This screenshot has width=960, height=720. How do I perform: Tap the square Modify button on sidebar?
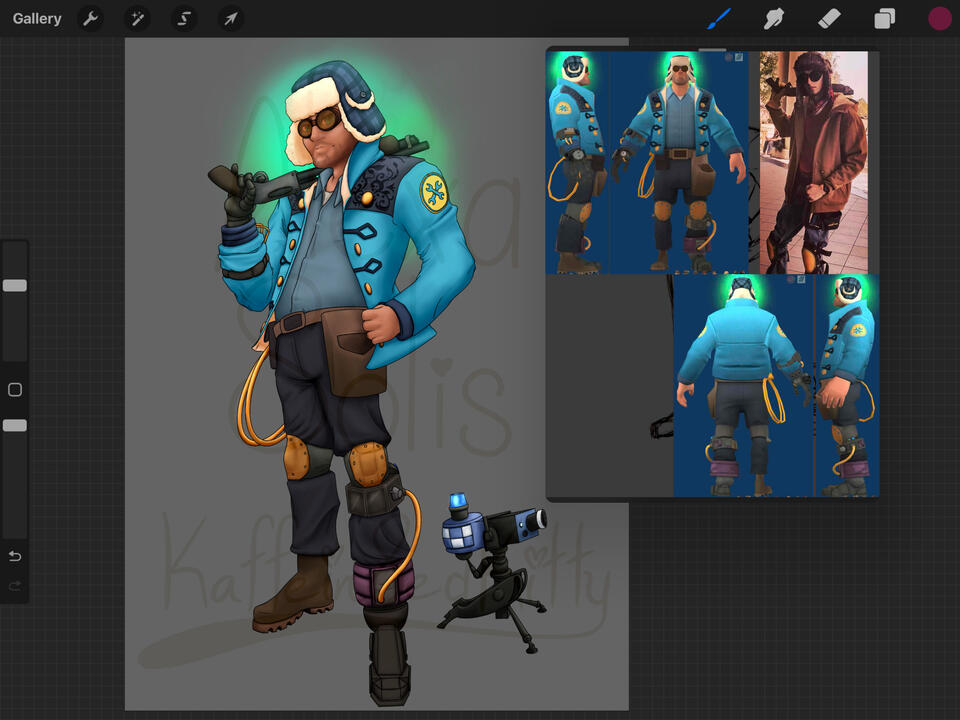coord(15,389)
